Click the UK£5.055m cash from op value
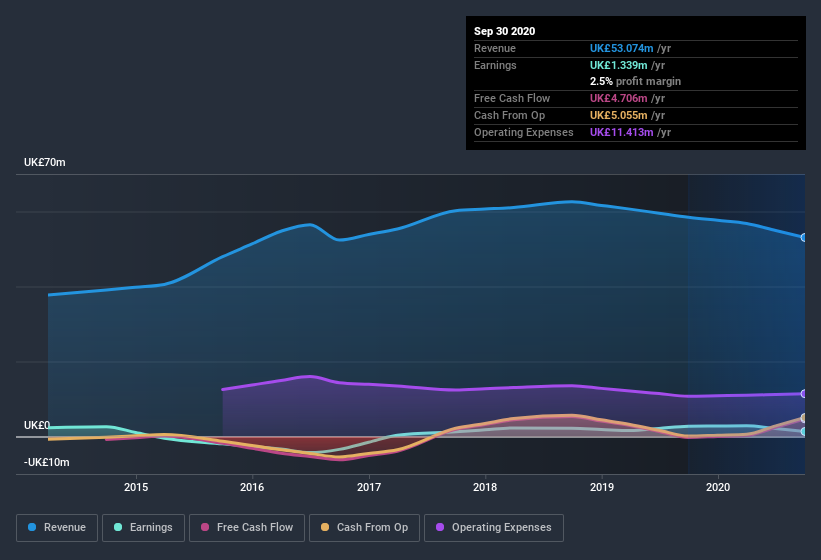The height and width of the screenshot is (560, 821). click(x=618, y=115)
